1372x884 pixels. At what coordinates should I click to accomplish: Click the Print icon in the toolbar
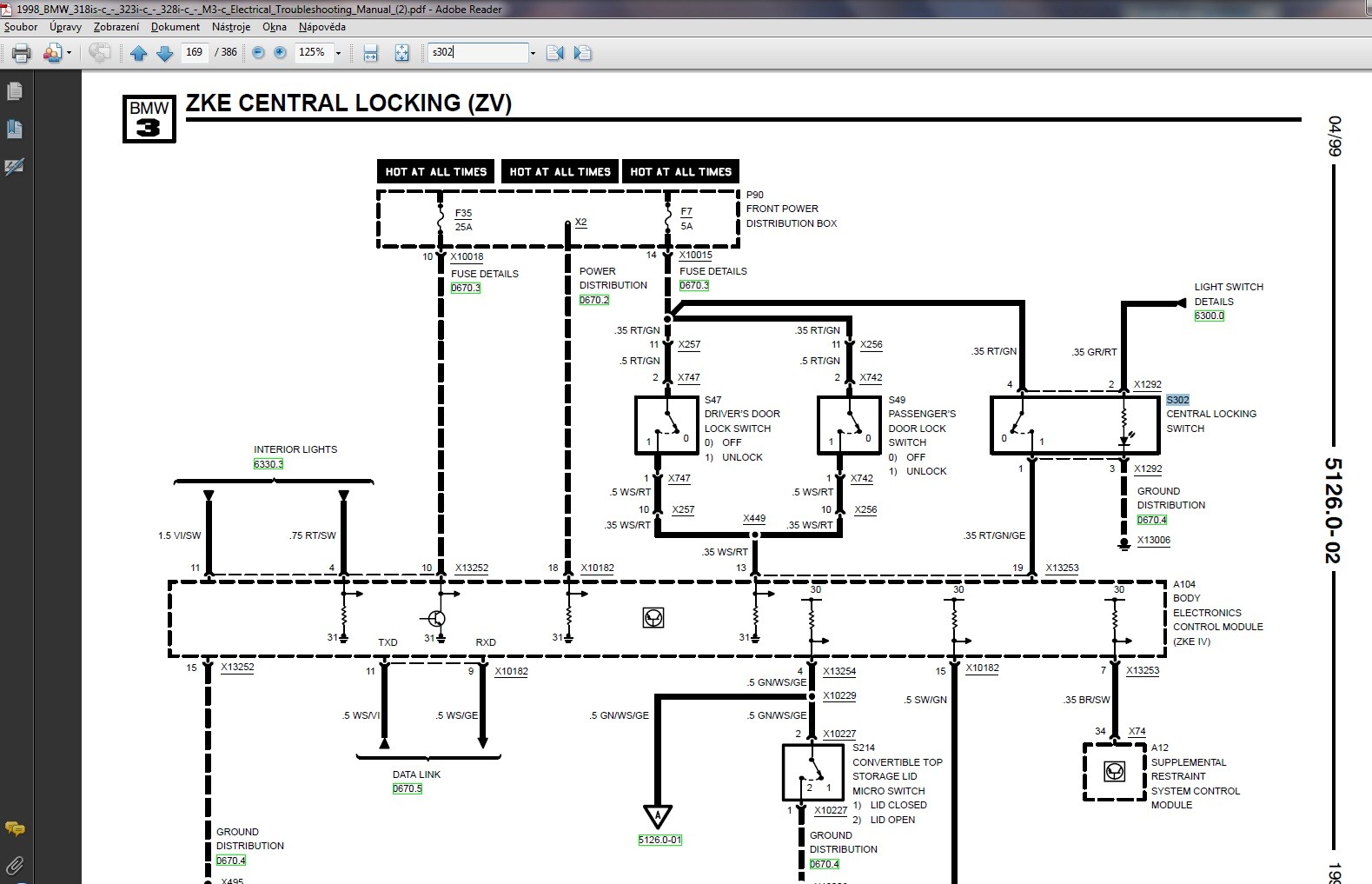[x=21, y=53]
